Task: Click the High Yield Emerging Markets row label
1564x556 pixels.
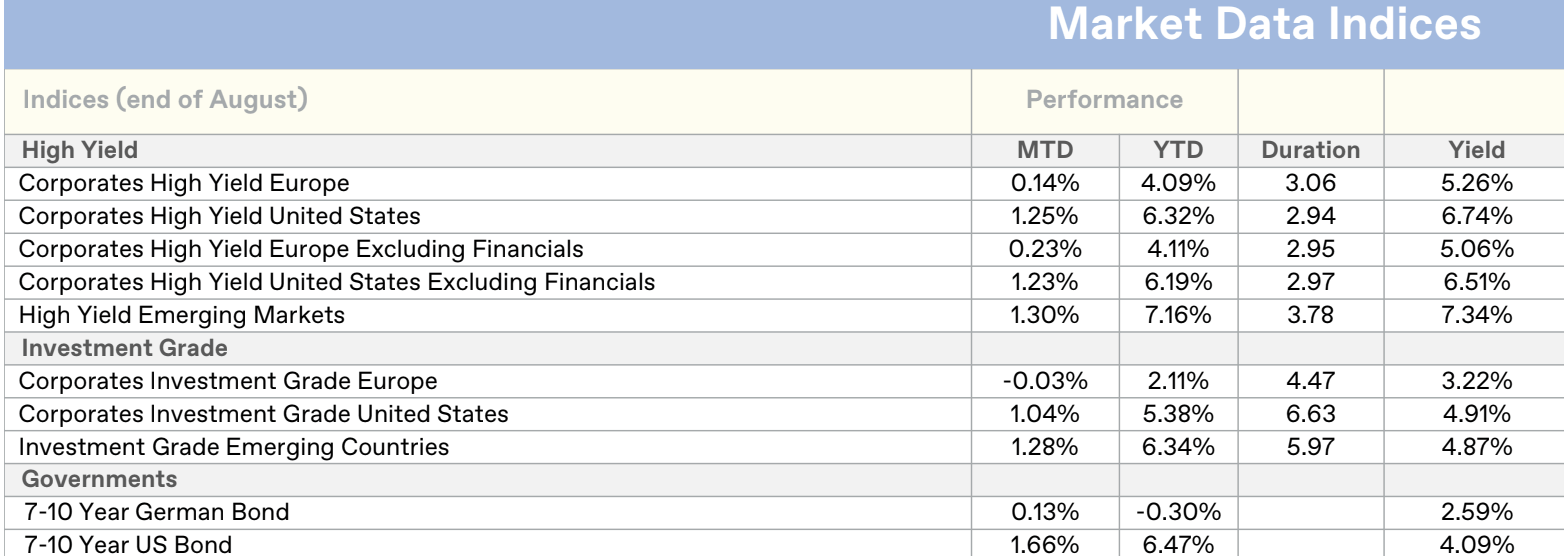Action: click(182, 315)
